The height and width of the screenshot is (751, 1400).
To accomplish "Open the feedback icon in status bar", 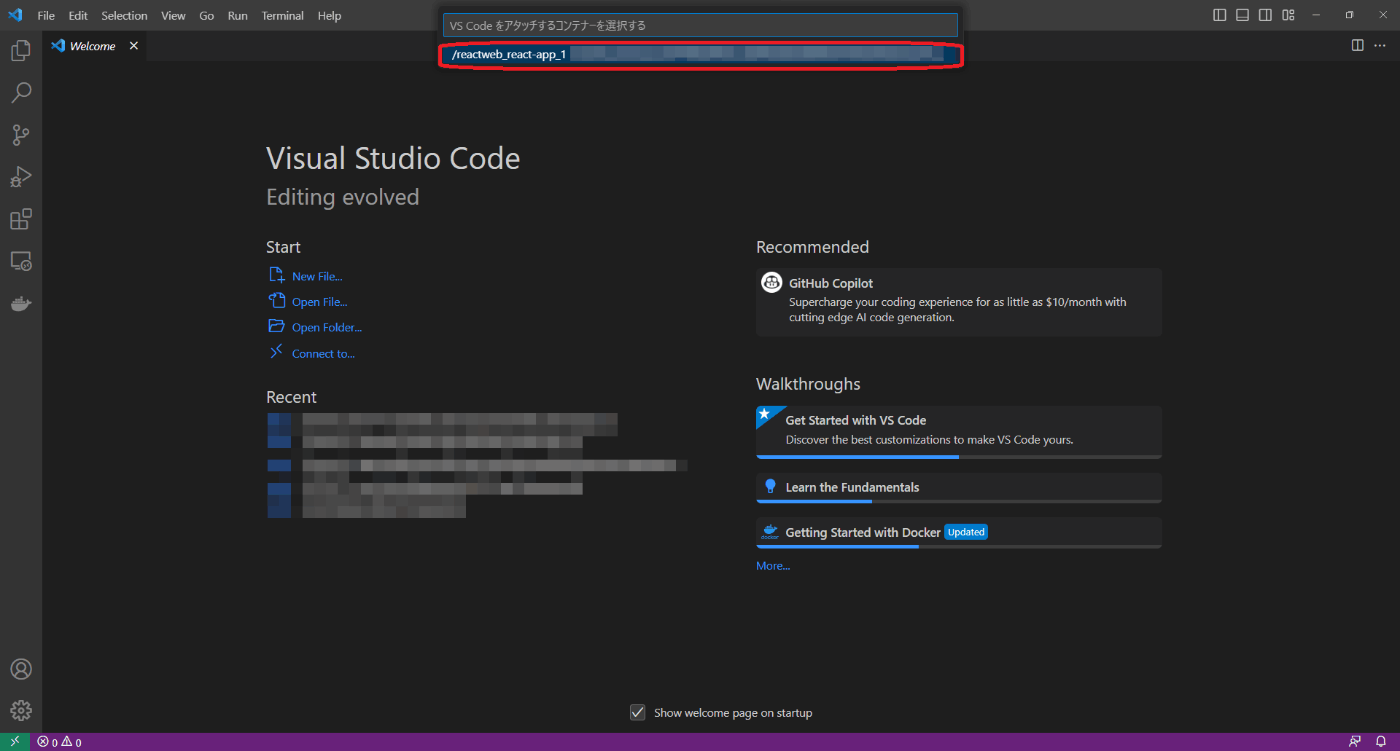I will tap(1355, 742).
